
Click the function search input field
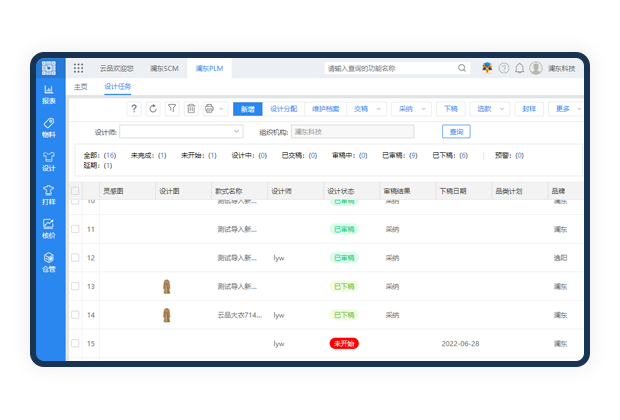390,68
